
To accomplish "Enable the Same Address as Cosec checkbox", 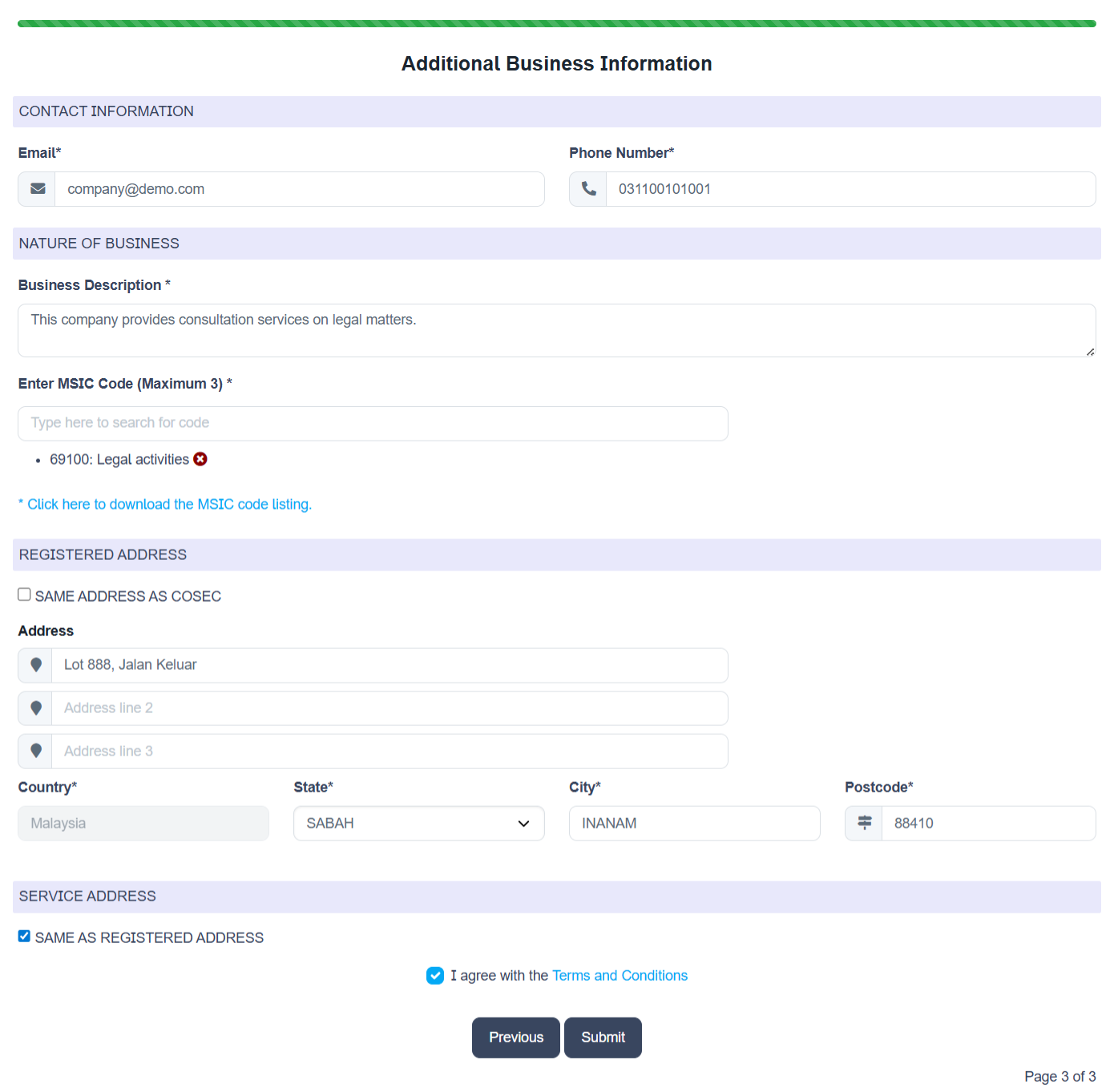I will 25,594.
